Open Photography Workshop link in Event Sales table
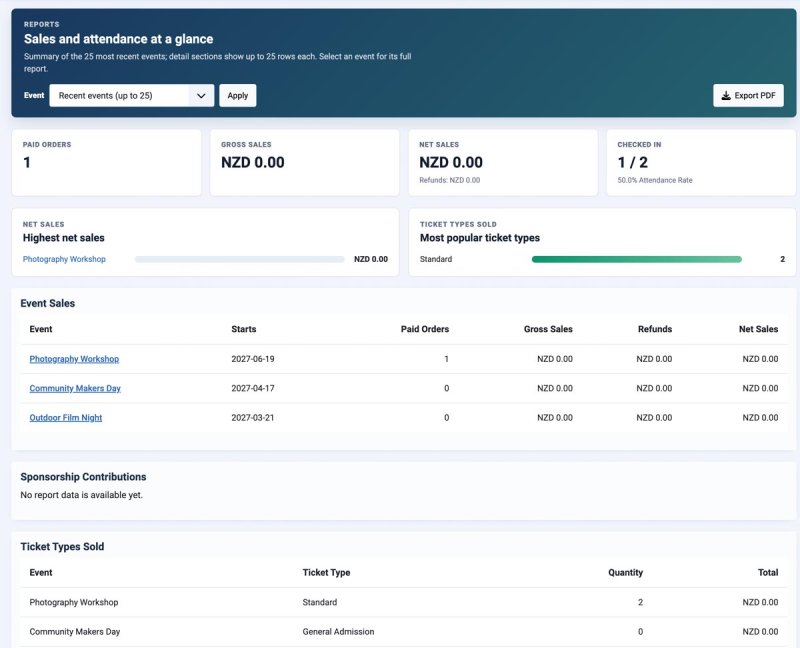Image resolution: width=800 pixels, height=648 pixels. (x=74, y=359)
